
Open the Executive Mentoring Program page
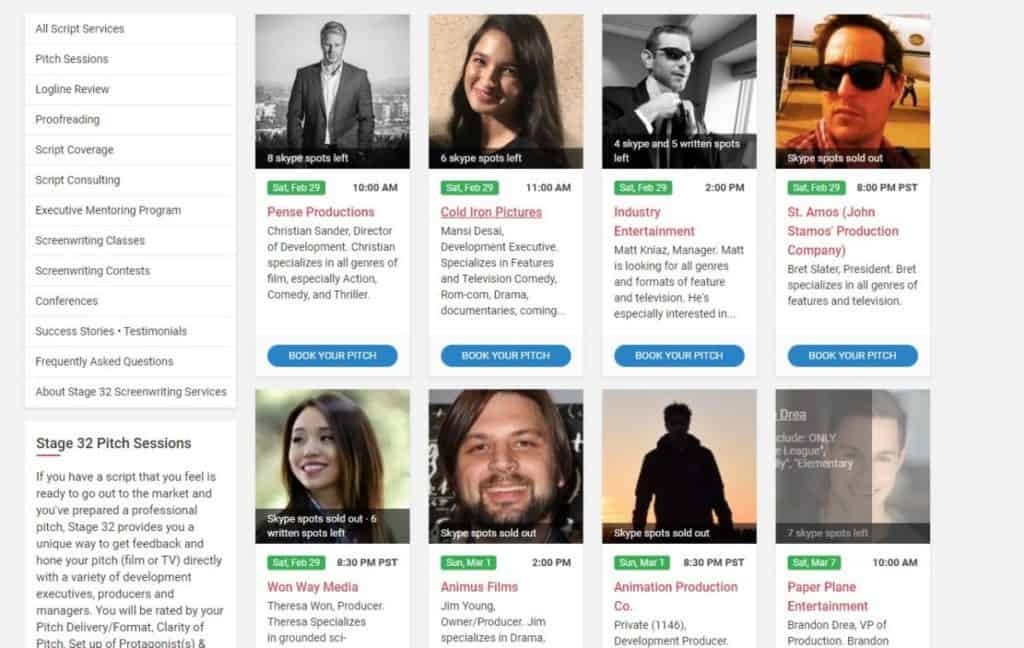[108, 210]
